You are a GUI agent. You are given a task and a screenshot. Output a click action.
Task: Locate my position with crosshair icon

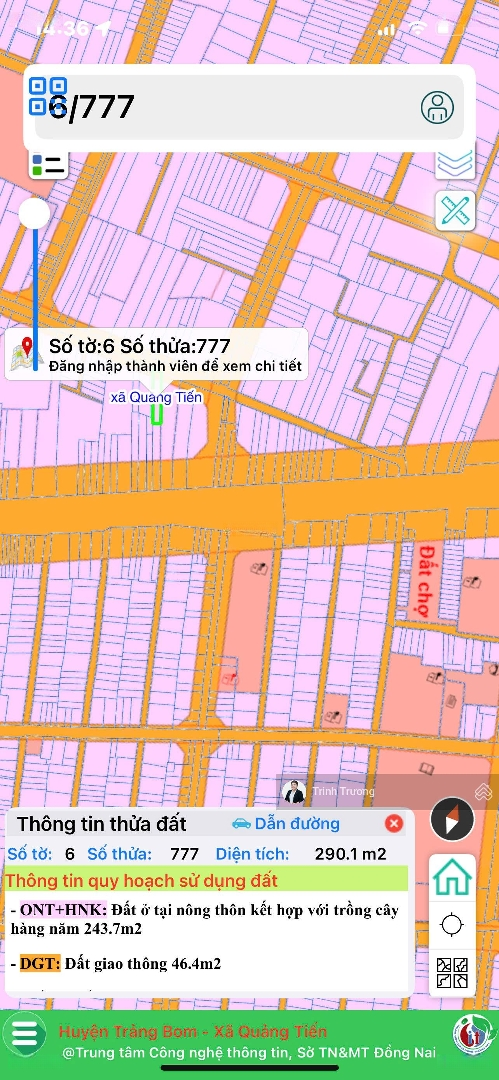[x=452, y=924]
